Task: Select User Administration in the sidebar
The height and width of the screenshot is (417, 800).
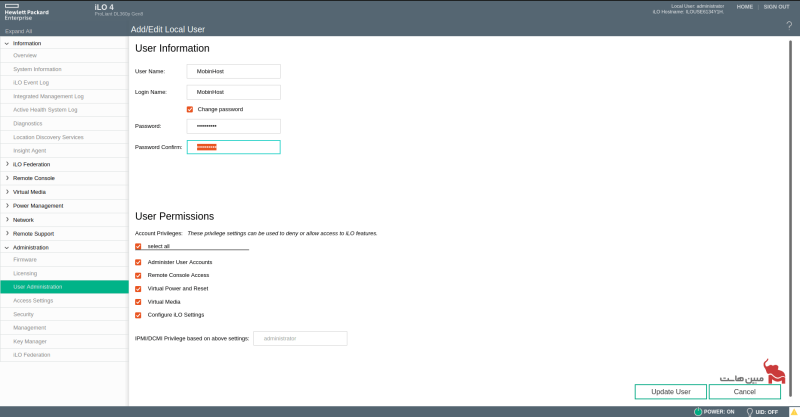Action: 64,287
